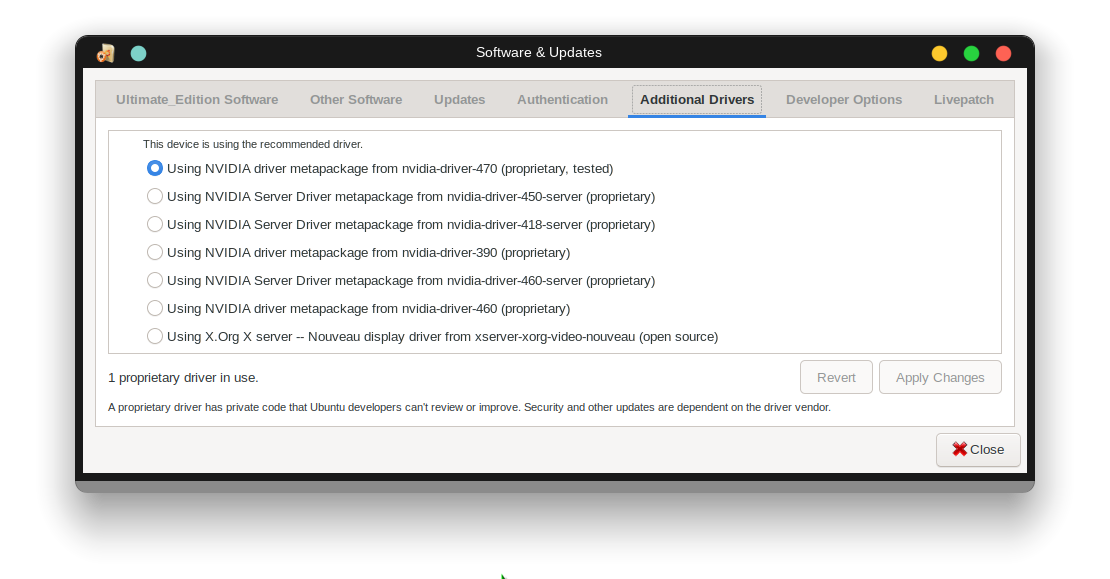The height and width of the screenshot is (579, 1110).
Task: Choose nvidia-driver-418-server radio button
Action: pos(155,224)
